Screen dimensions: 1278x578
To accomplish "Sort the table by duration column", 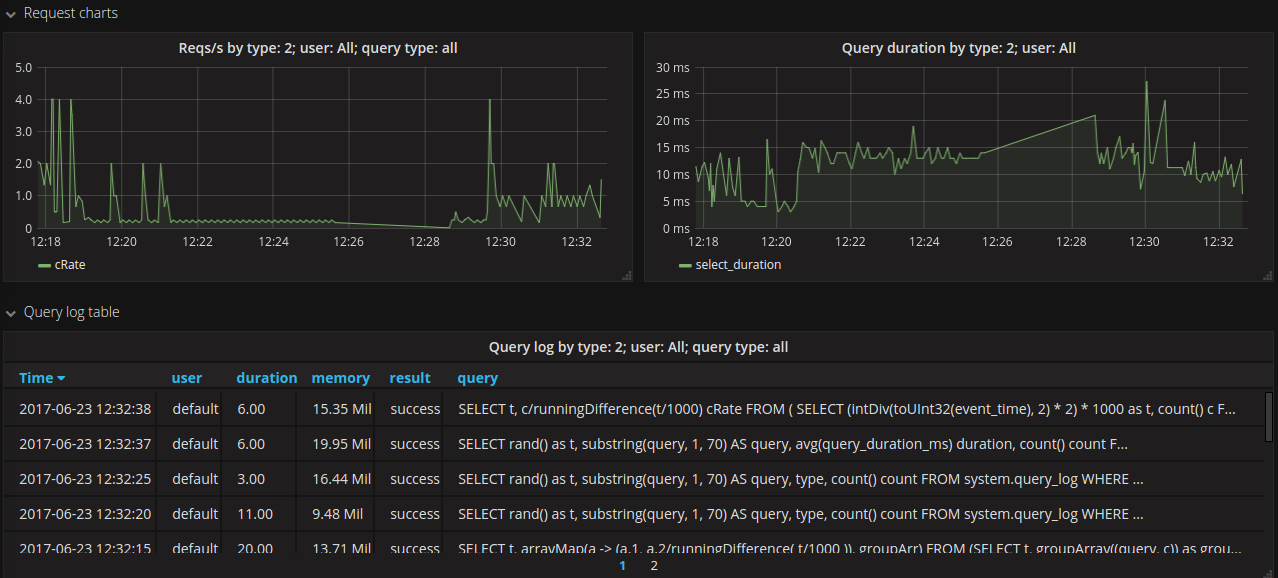I will point(266,378).
